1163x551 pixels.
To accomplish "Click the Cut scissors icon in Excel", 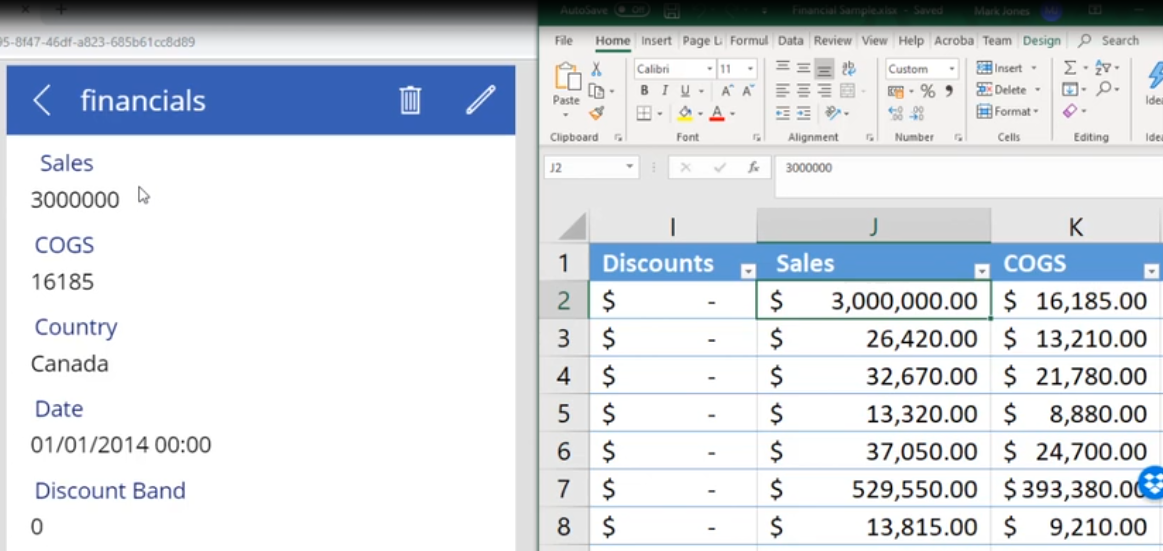I will [596, 69].
